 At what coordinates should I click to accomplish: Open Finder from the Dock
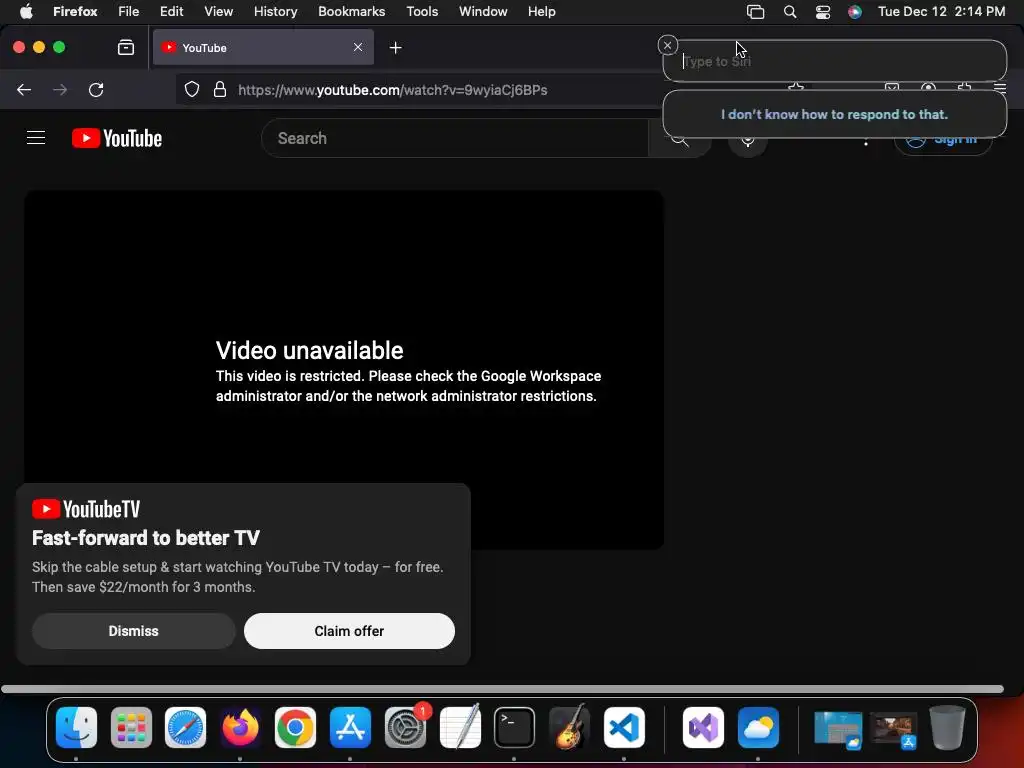[x=76, y=727]
